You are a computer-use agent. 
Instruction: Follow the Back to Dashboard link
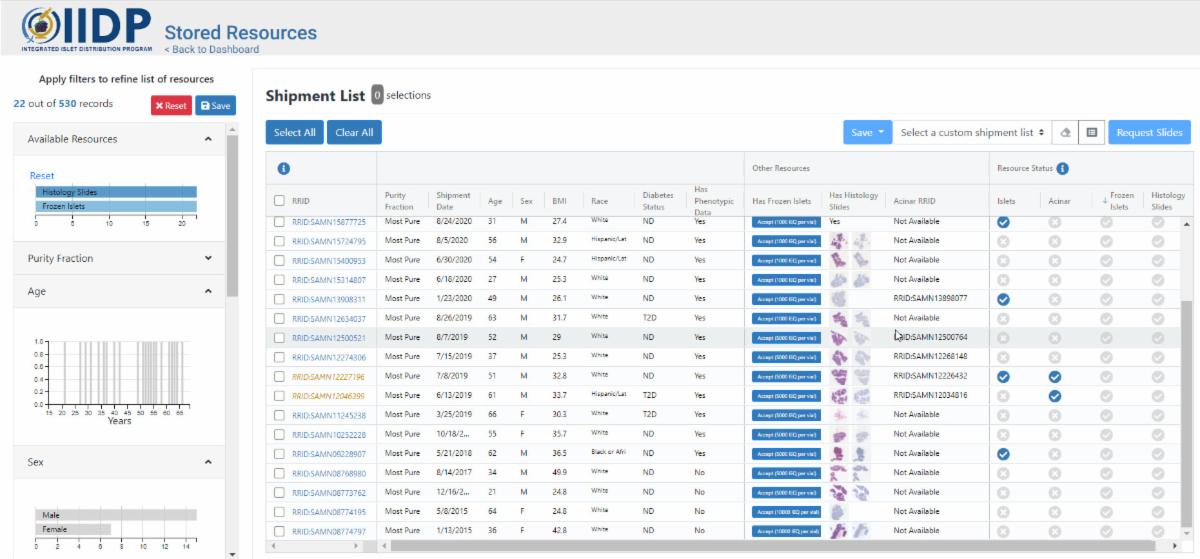coord(211,49)
